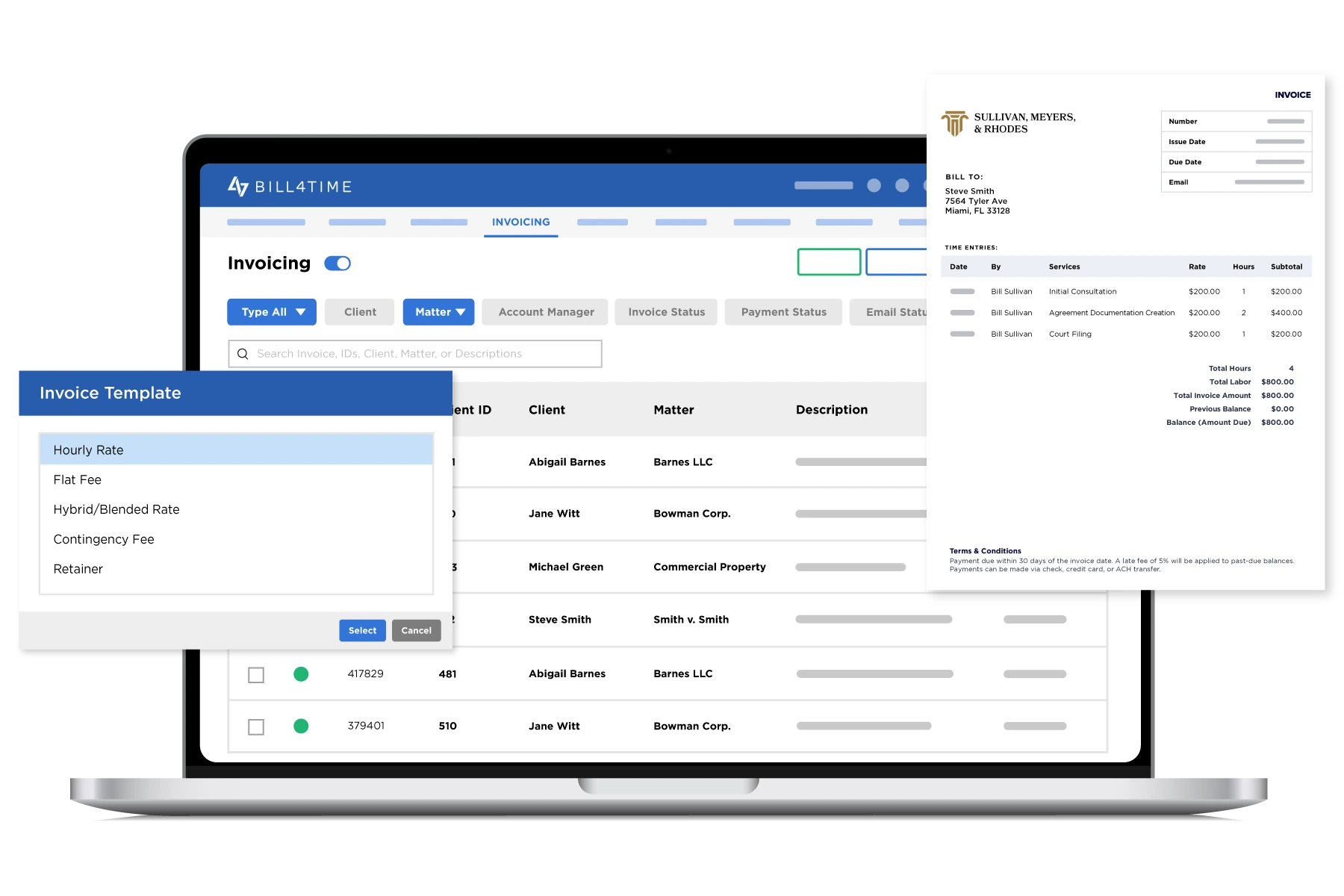Viewport: 1344px width, 896px height.
Task: Select Hourly Rate template
Action: [236, 450]
